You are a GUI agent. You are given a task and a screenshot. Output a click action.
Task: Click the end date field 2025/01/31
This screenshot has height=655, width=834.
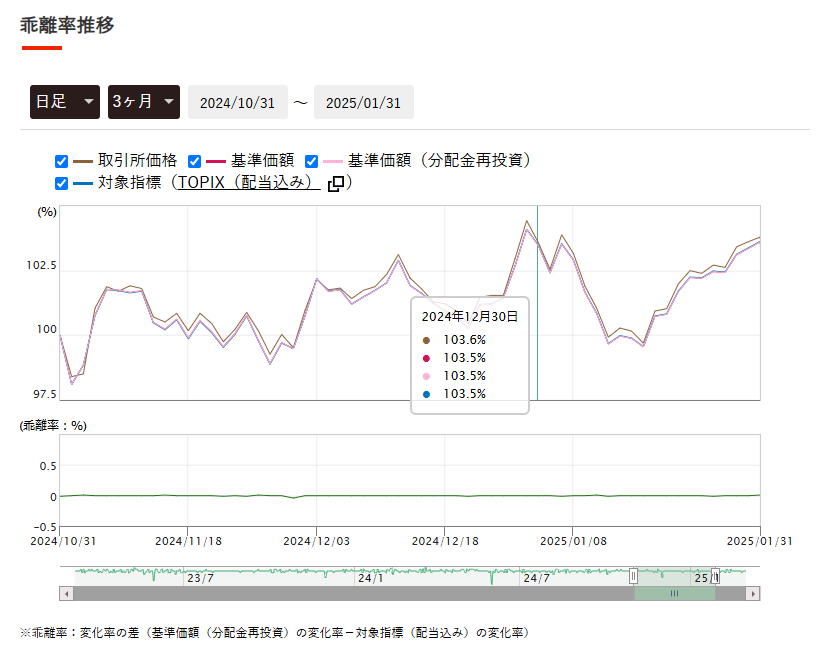coord(363,103)
